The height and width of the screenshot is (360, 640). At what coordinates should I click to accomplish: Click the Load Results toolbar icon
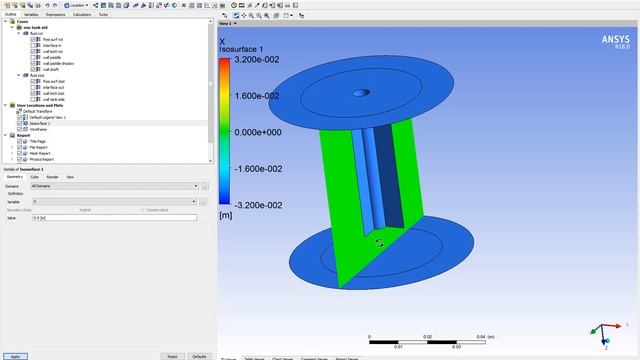pos(7,5)
